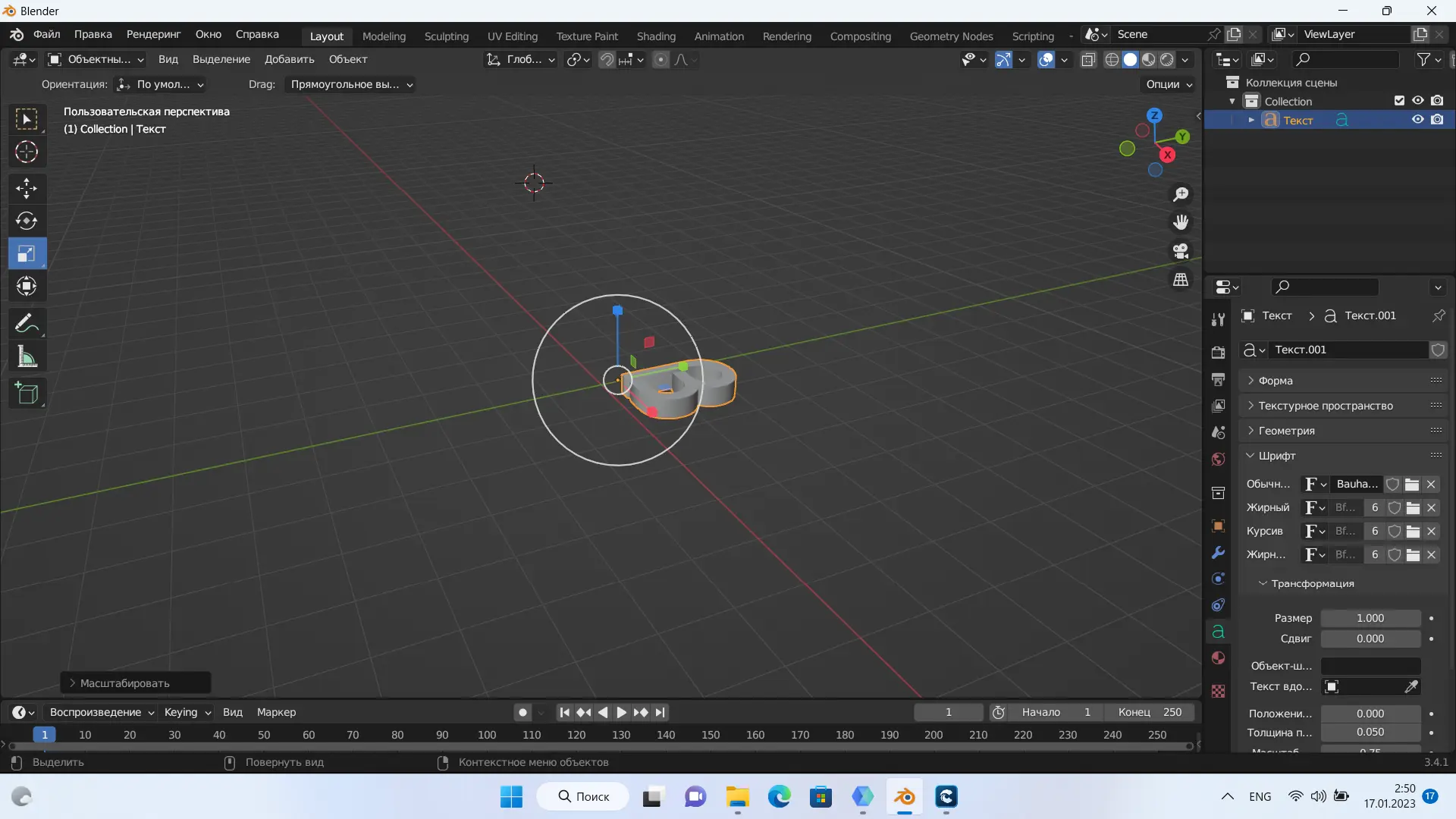Open the View Layer properties tab

pos(1218,406)
